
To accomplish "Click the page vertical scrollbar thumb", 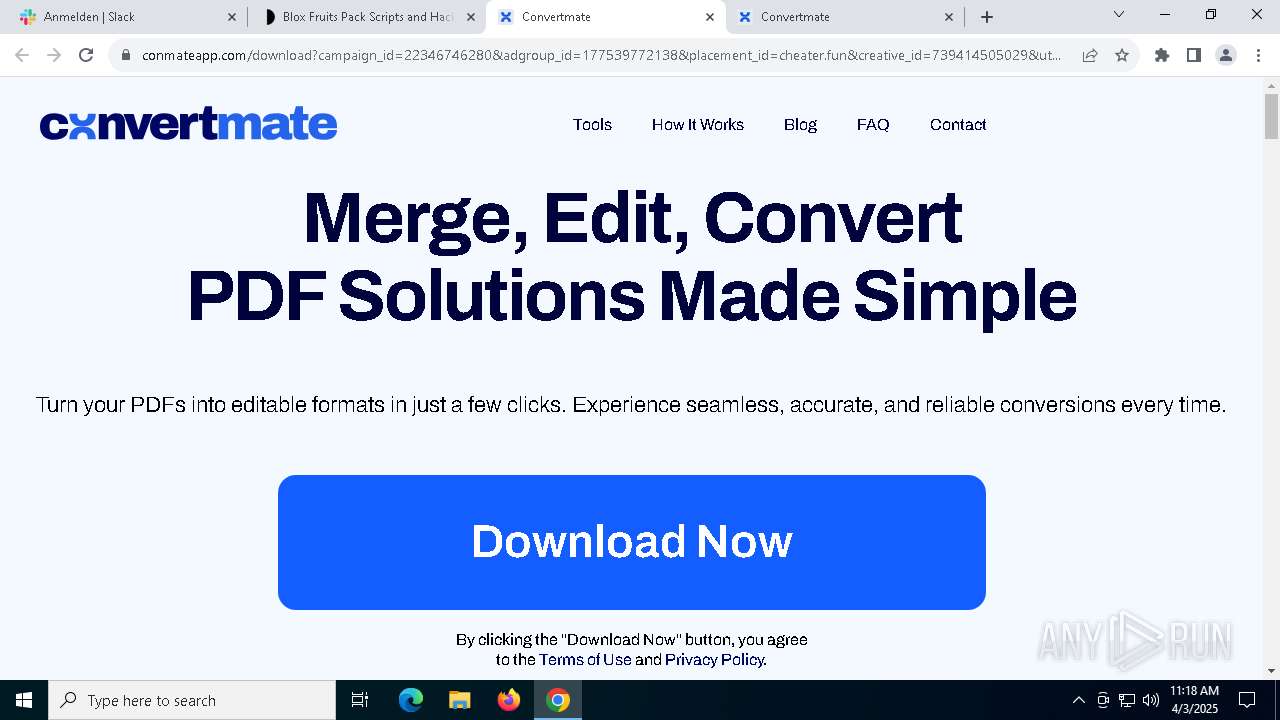I will [1272, 116].
